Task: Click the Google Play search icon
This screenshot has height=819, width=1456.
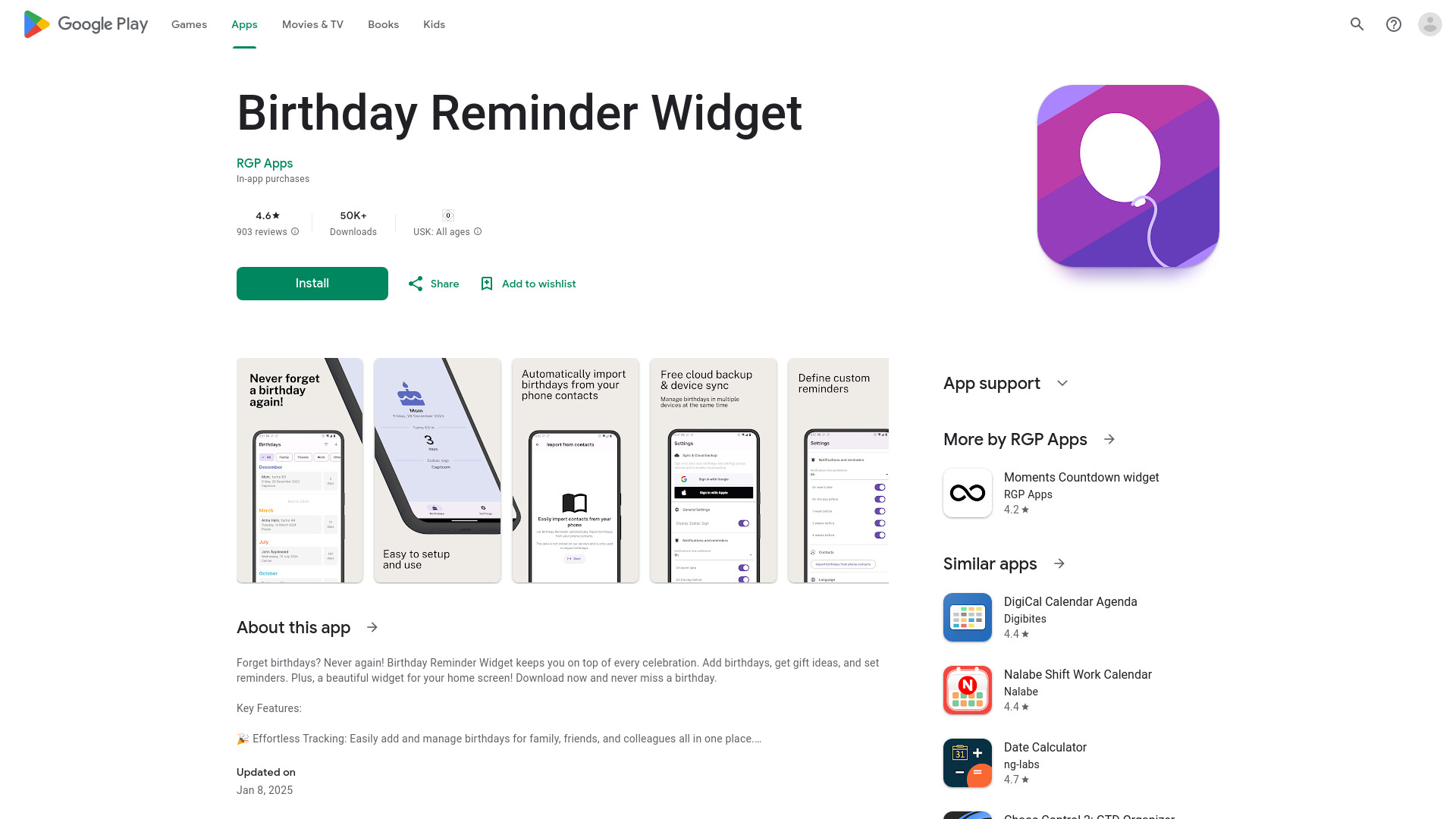Action: (x=1358, y=24)
